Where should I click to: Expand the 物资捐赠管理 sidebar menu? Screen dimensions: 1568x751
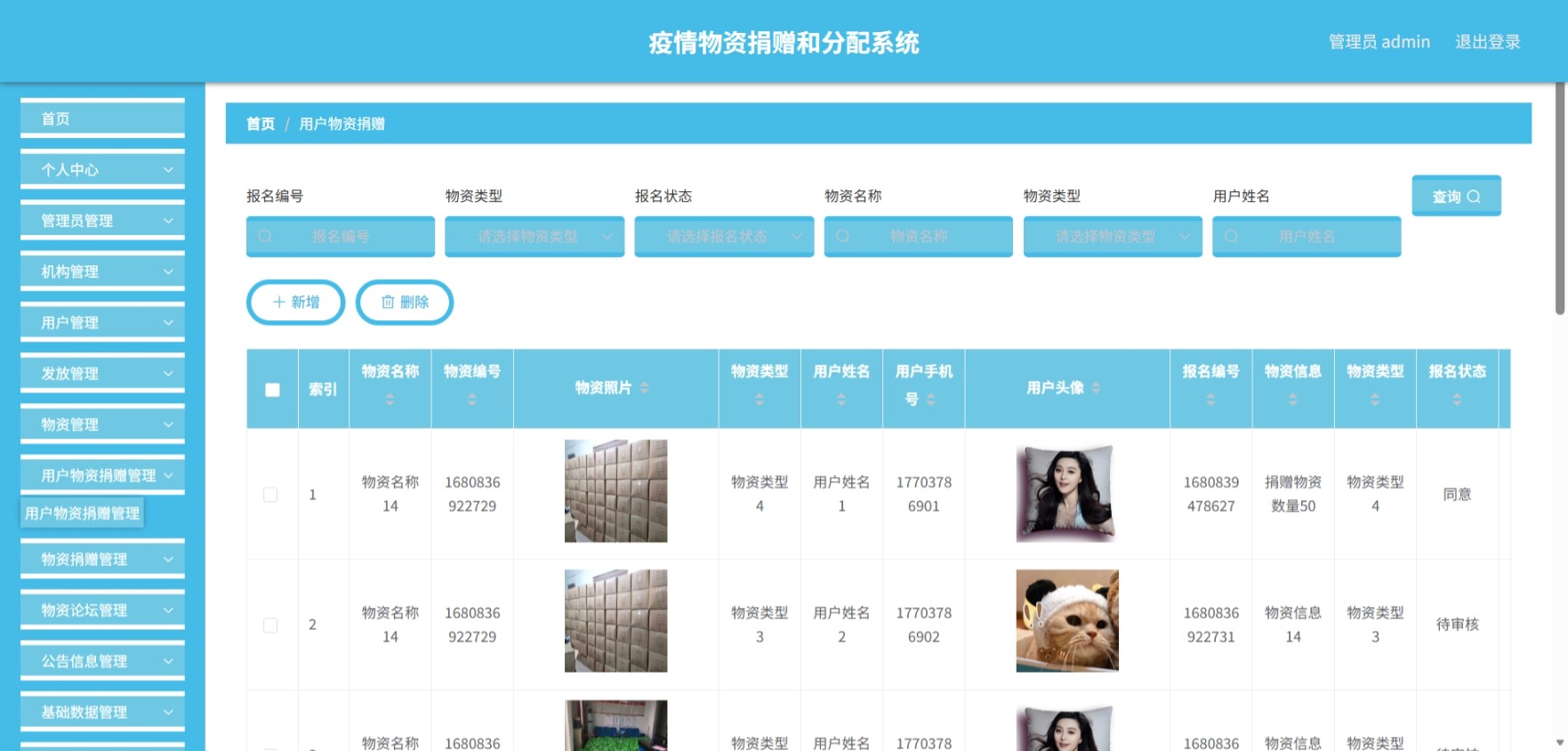coord(102,559)
